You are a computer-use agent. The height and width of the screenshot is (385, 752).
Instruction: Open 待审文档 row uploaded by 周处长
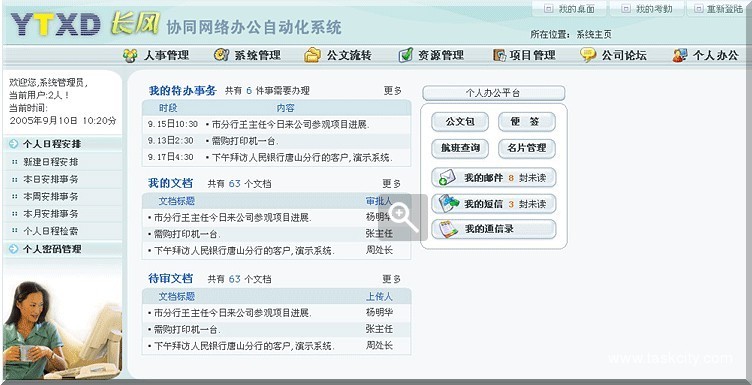pyautogui.click(x=277, y=346)
